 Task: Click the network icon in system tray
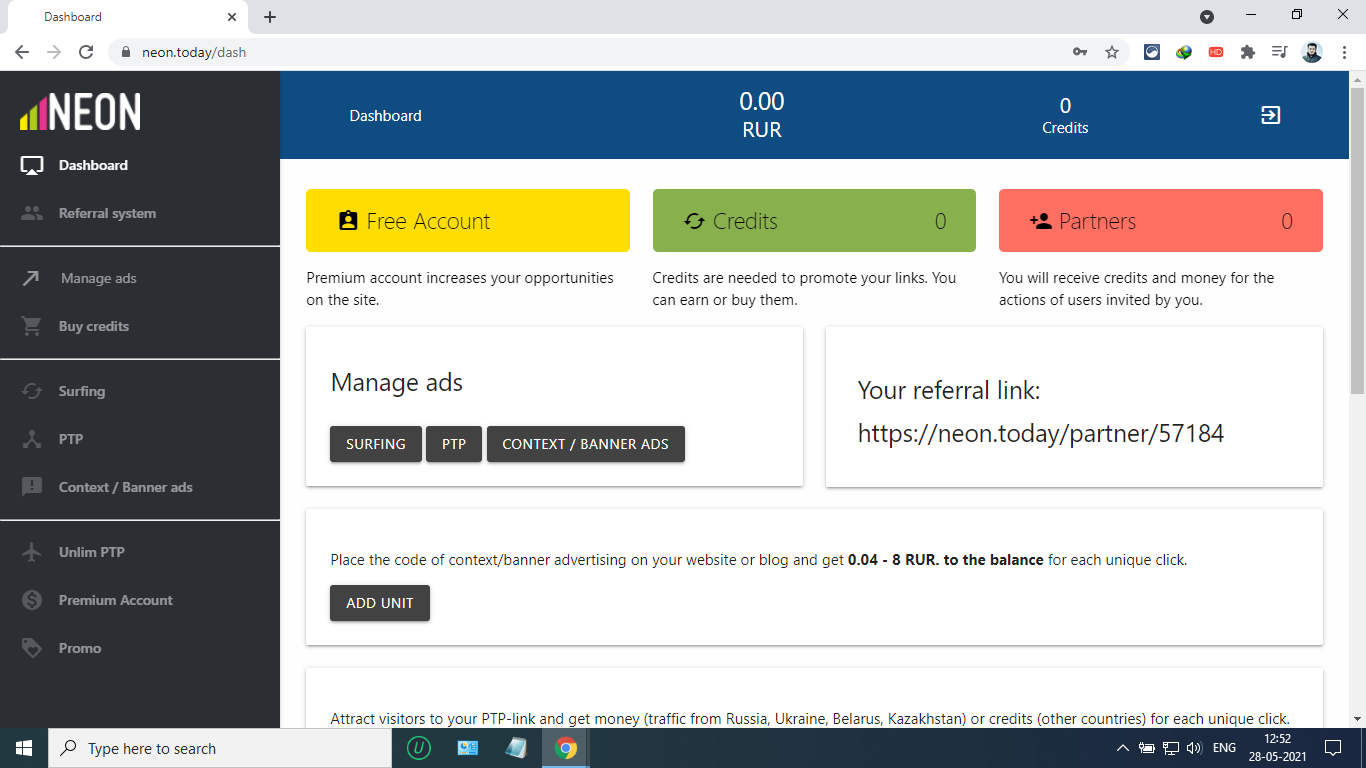(x=1171, y=748)
